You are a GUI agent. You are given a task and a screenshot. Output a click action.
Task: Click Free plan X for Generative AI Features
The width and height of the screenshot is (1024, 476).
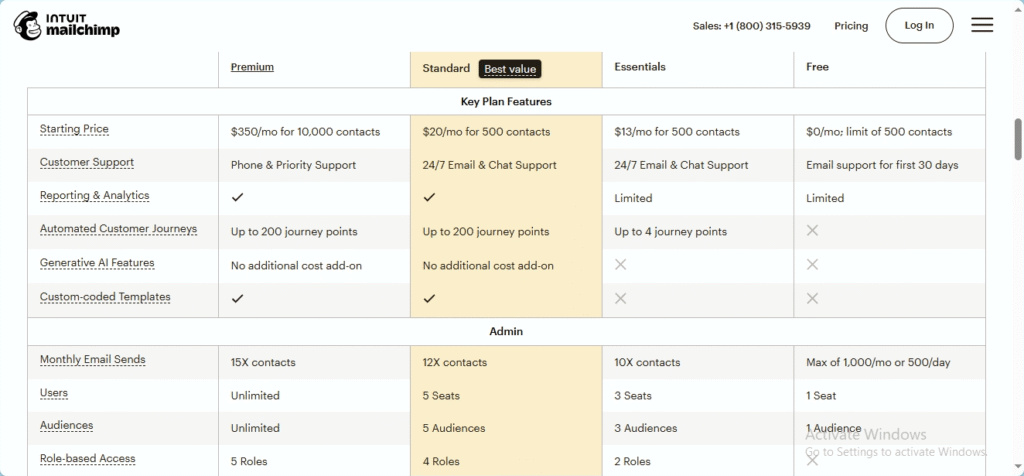coord(812,264)
